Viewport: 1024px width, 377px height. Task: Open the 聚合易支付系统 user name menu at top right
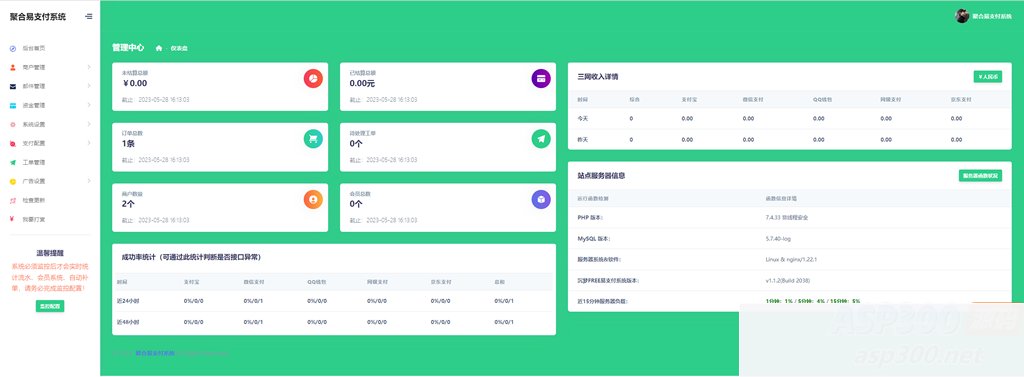(x=992, y=16)
